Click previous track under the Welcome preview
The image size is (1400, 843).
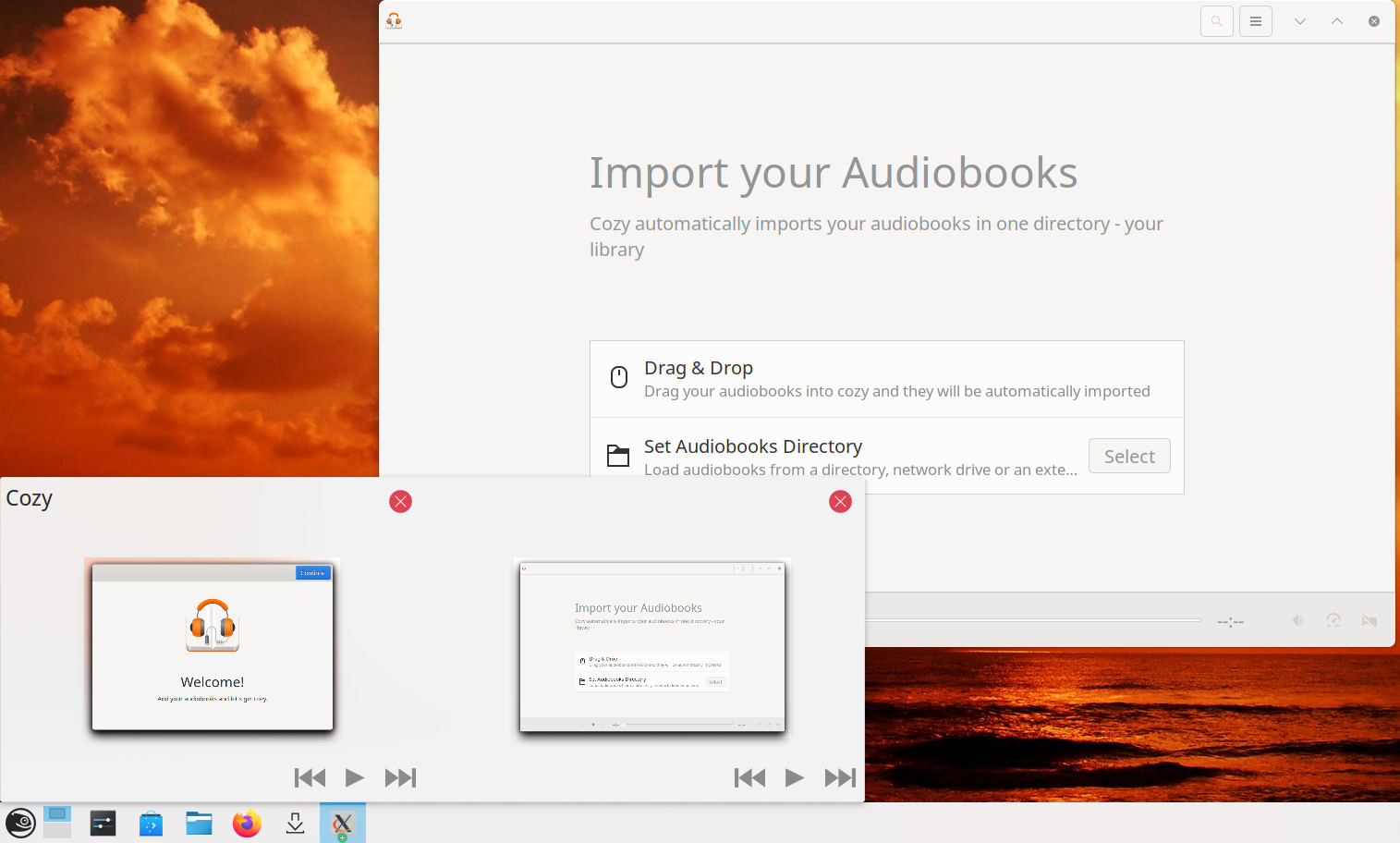(310, 777)
